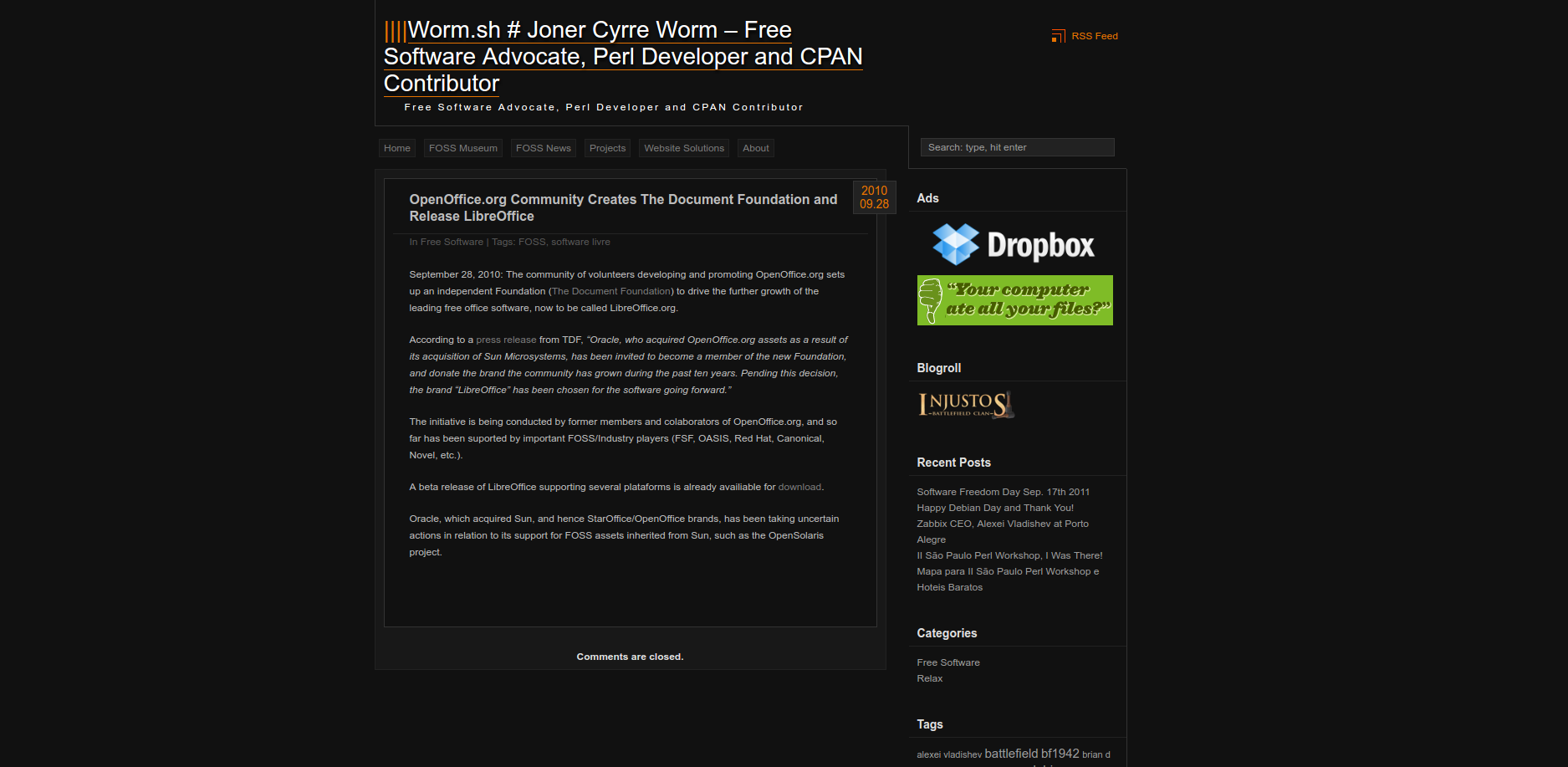Open Software Freedom Day recent post
The image size is (1568, 767).
pos(1003,492)
